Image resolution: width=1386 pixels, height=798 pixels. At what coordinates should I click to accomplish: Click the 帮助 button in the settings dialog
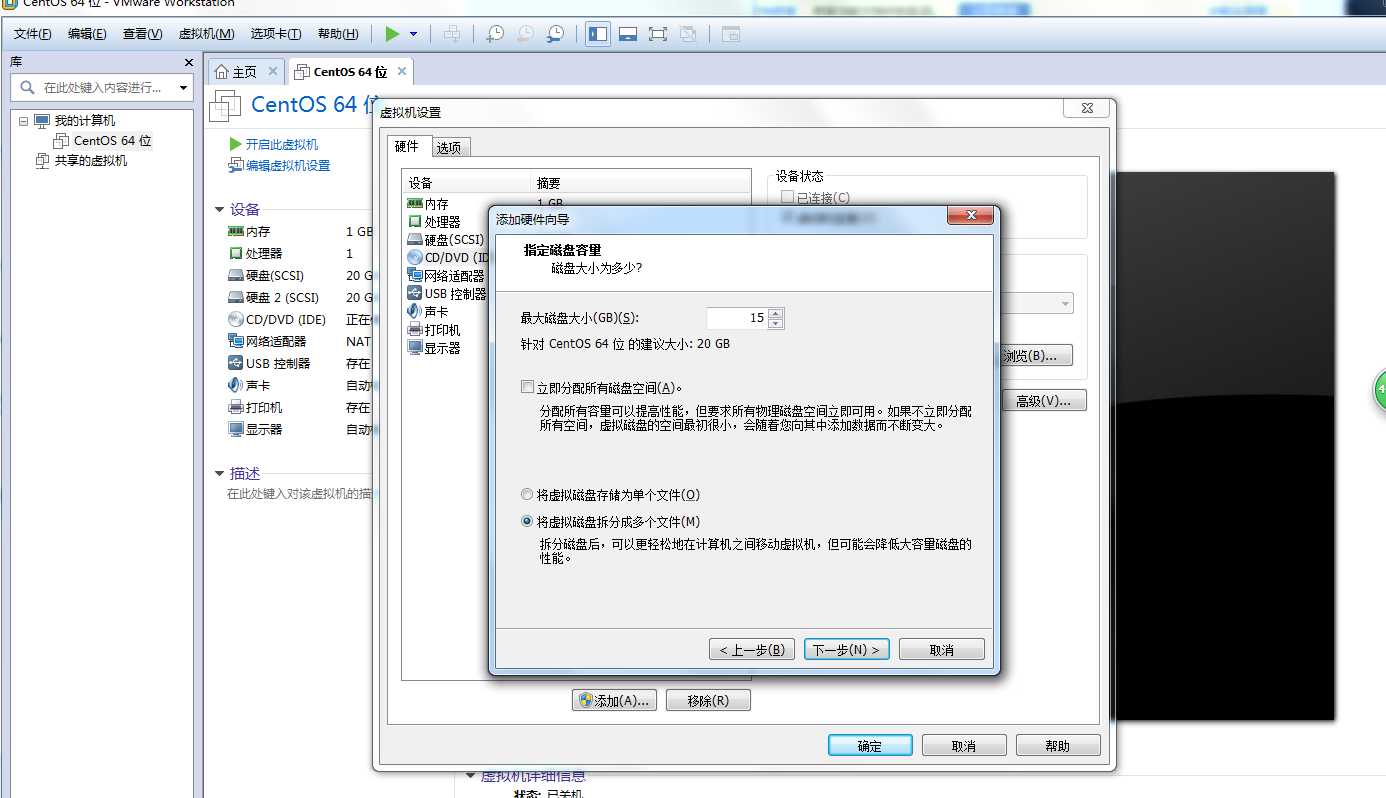tap(1058, 745)
